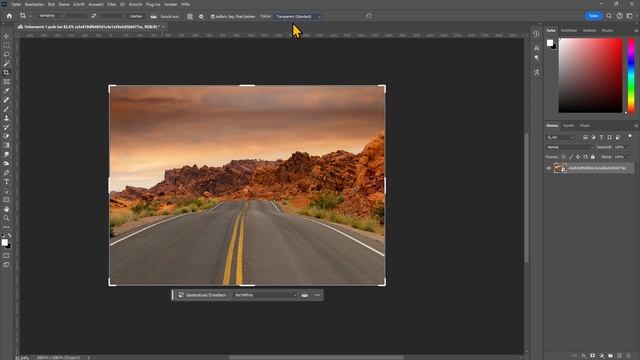Screen dimensions: 640x360
Task: Open the Datei menu
Action: pos(16,4)
